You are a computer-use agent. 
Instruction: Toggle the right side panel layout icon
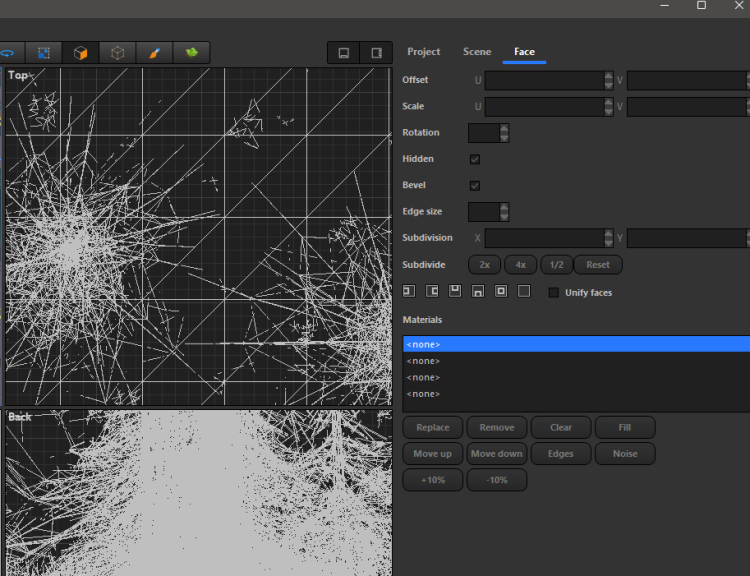[x=376, y=53]
